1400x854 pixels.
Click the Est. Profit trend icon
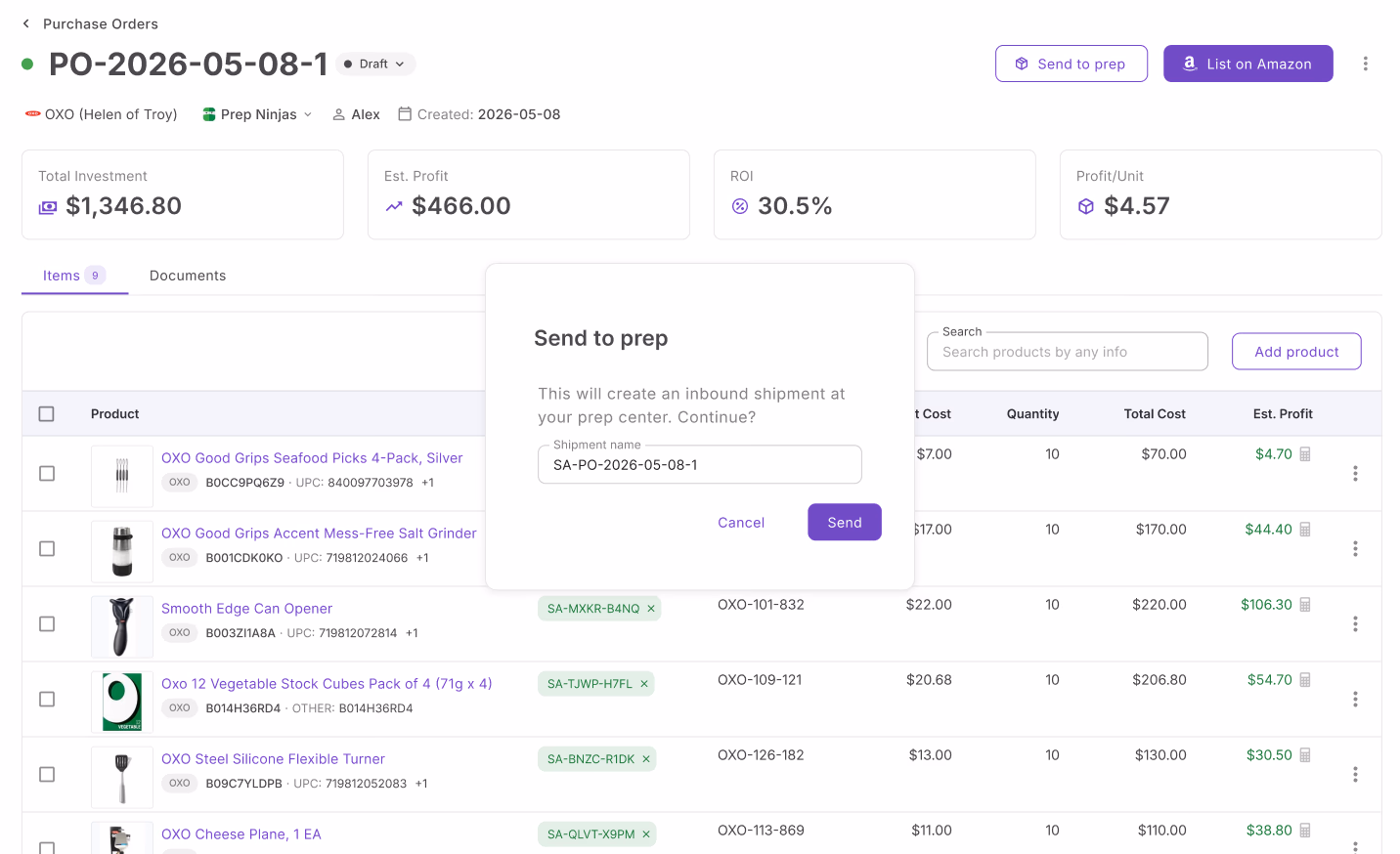tap(394, 207)
